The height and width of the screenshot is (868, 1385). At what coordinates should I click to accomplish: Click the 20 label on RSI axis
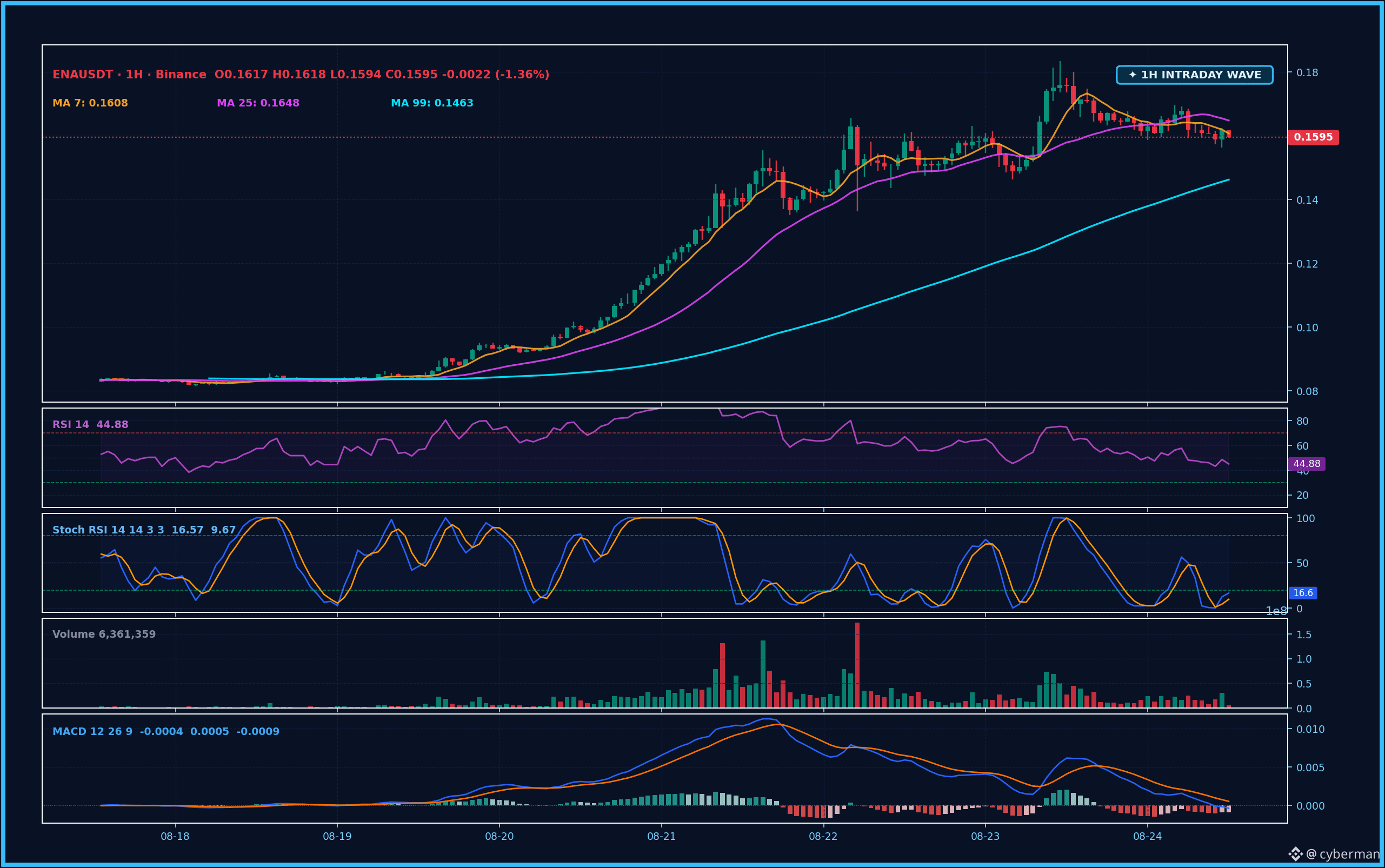1302,496
